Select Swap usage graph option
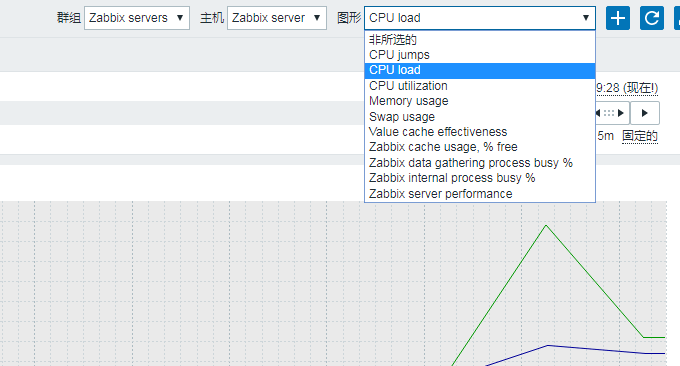Viewport: 680px width, 366px height. click(480, 117)
